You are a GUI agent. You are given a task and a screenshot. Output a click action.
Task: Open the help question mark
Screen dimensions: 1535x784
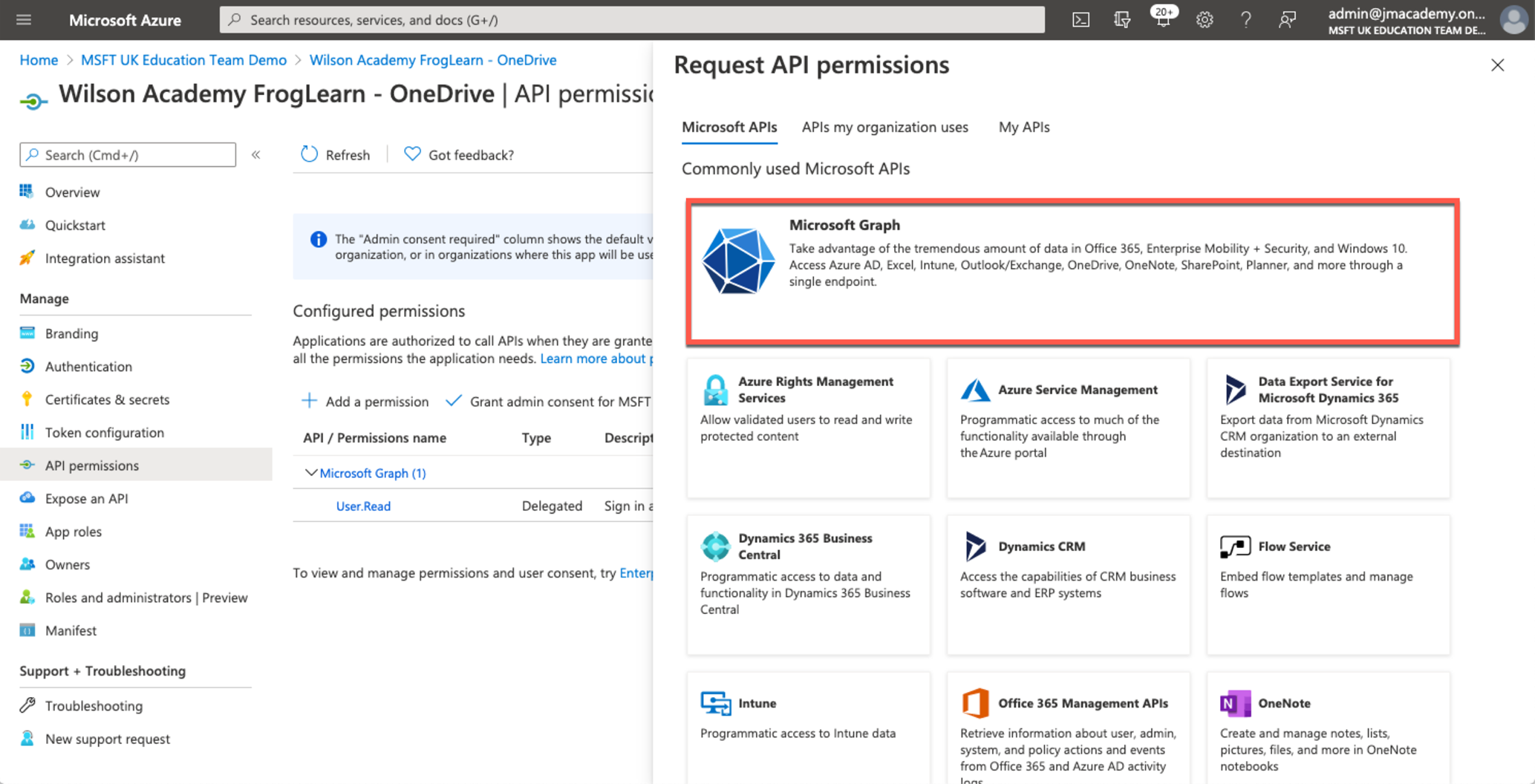[x=1245, y=20]
